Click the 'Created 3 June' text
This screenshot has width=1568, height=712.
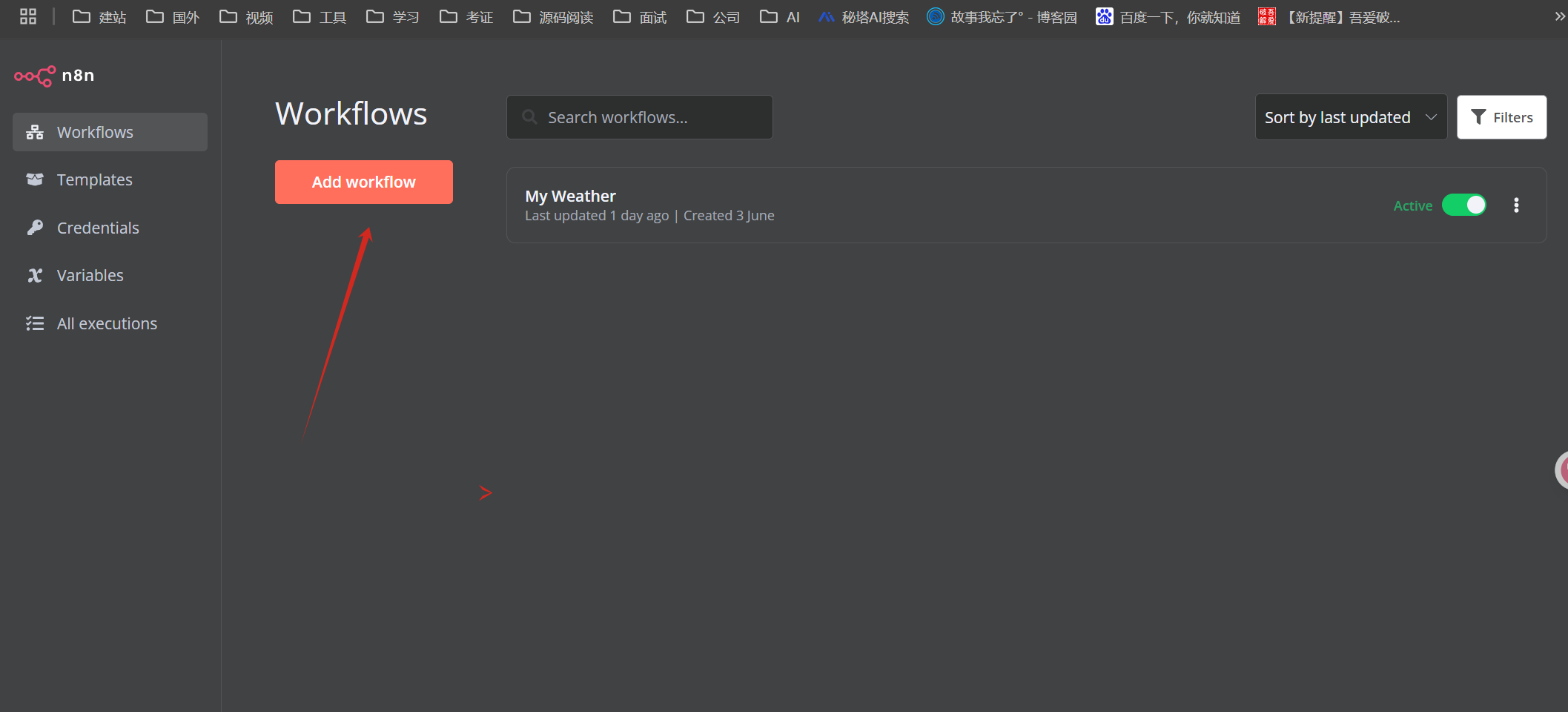[x=729, y=216]
